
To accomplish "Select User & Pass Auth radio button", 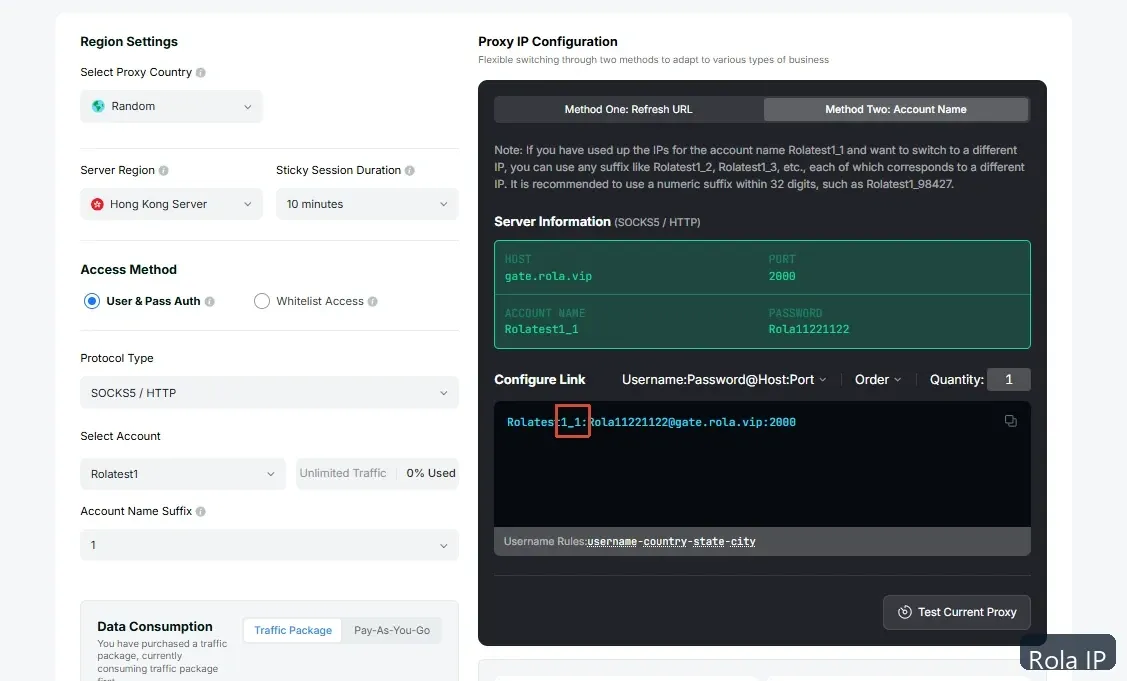I will 91,301.
